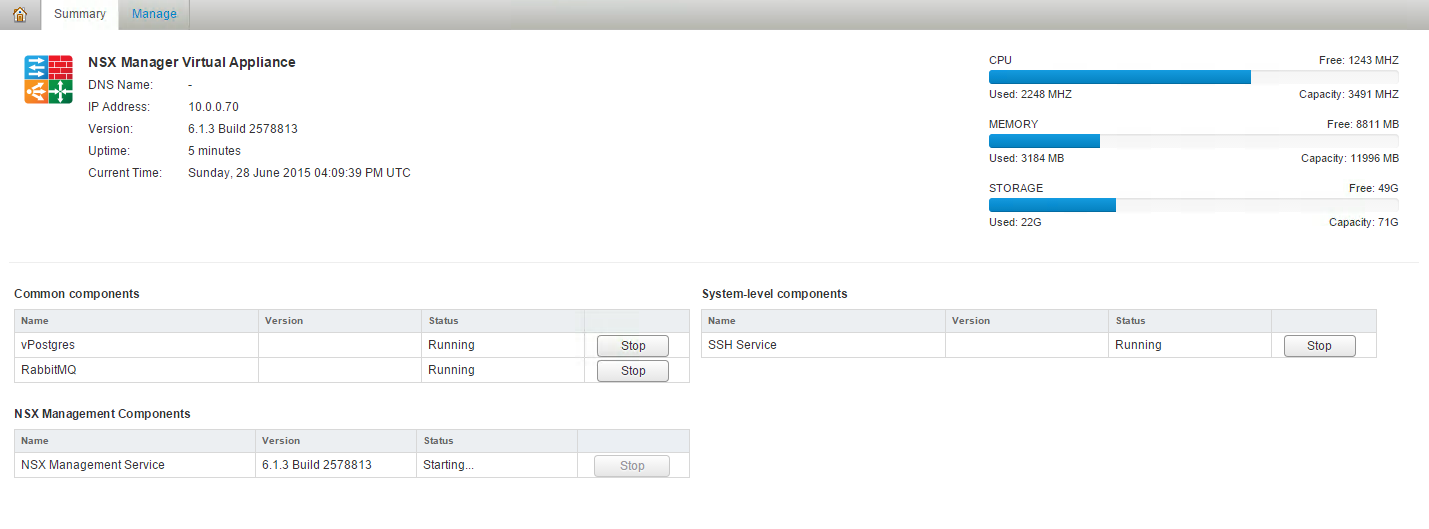
Task: Click the CPU usage bar
Action: pyautogui.click(x=1193, y=77)
